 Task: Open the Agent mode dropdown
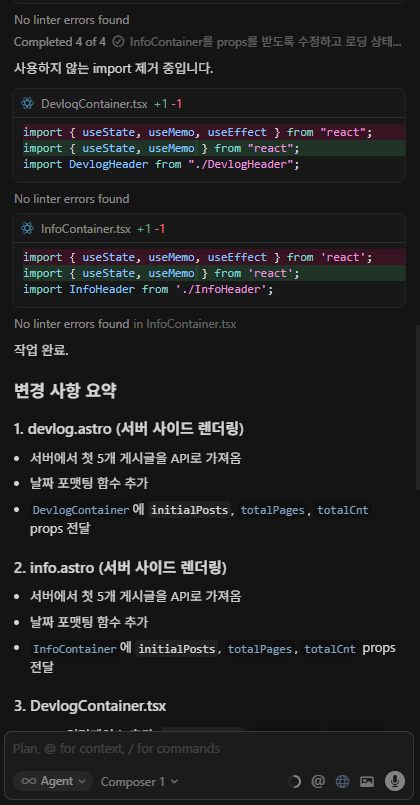pyautogui.click(x=53, y=781)
